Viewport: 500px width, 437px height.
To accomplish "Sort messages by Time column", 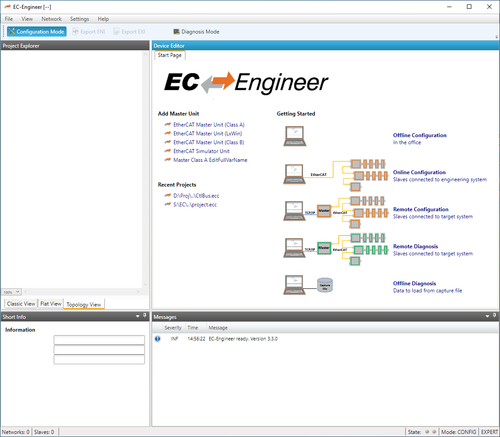I will tap(193, 328).
